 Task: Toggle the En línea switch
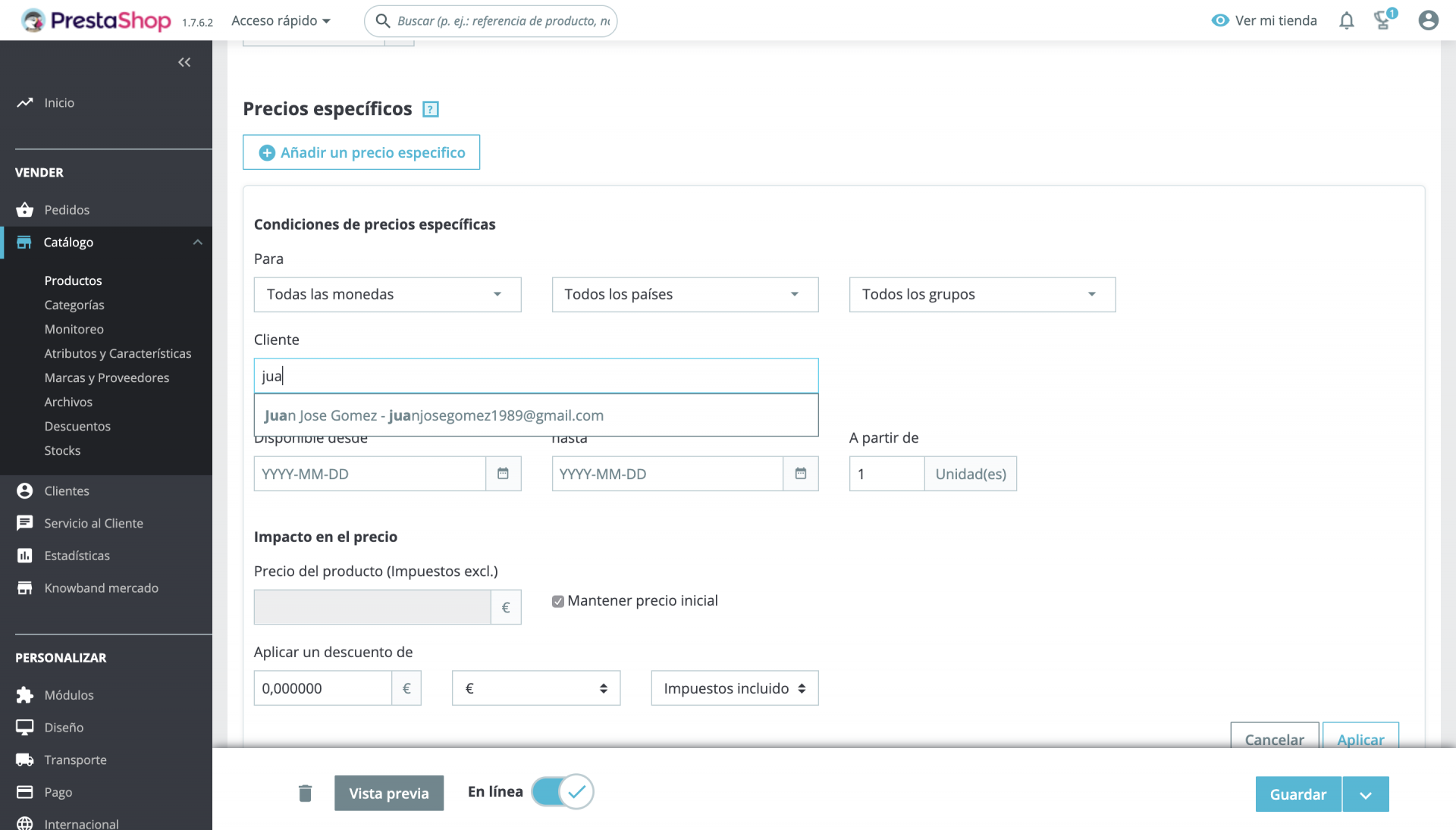pyautogui.click(x=562, y=792)
